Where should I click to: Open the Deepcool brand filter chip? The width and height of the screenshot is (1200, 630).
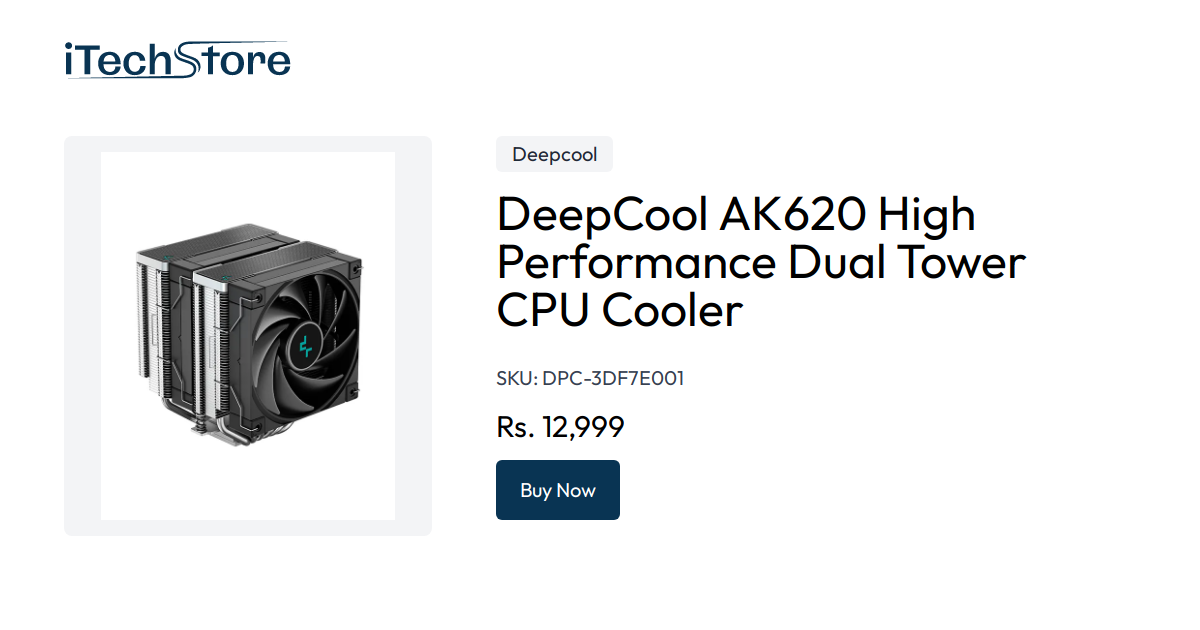554,154
